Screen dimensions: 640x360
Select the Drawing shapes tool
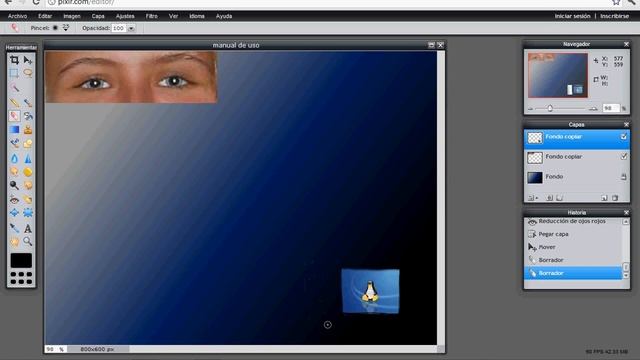tap(28, 144)
